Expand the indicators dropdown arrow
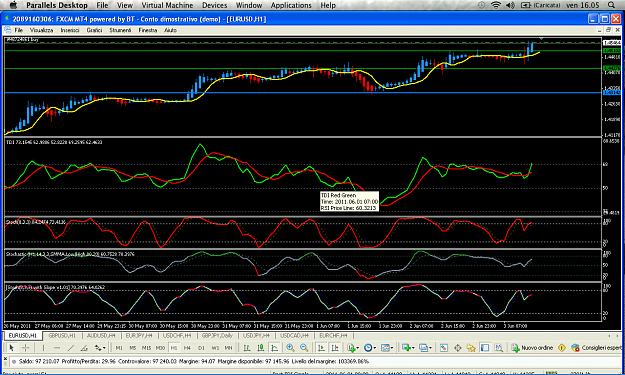 coord(358,348)
